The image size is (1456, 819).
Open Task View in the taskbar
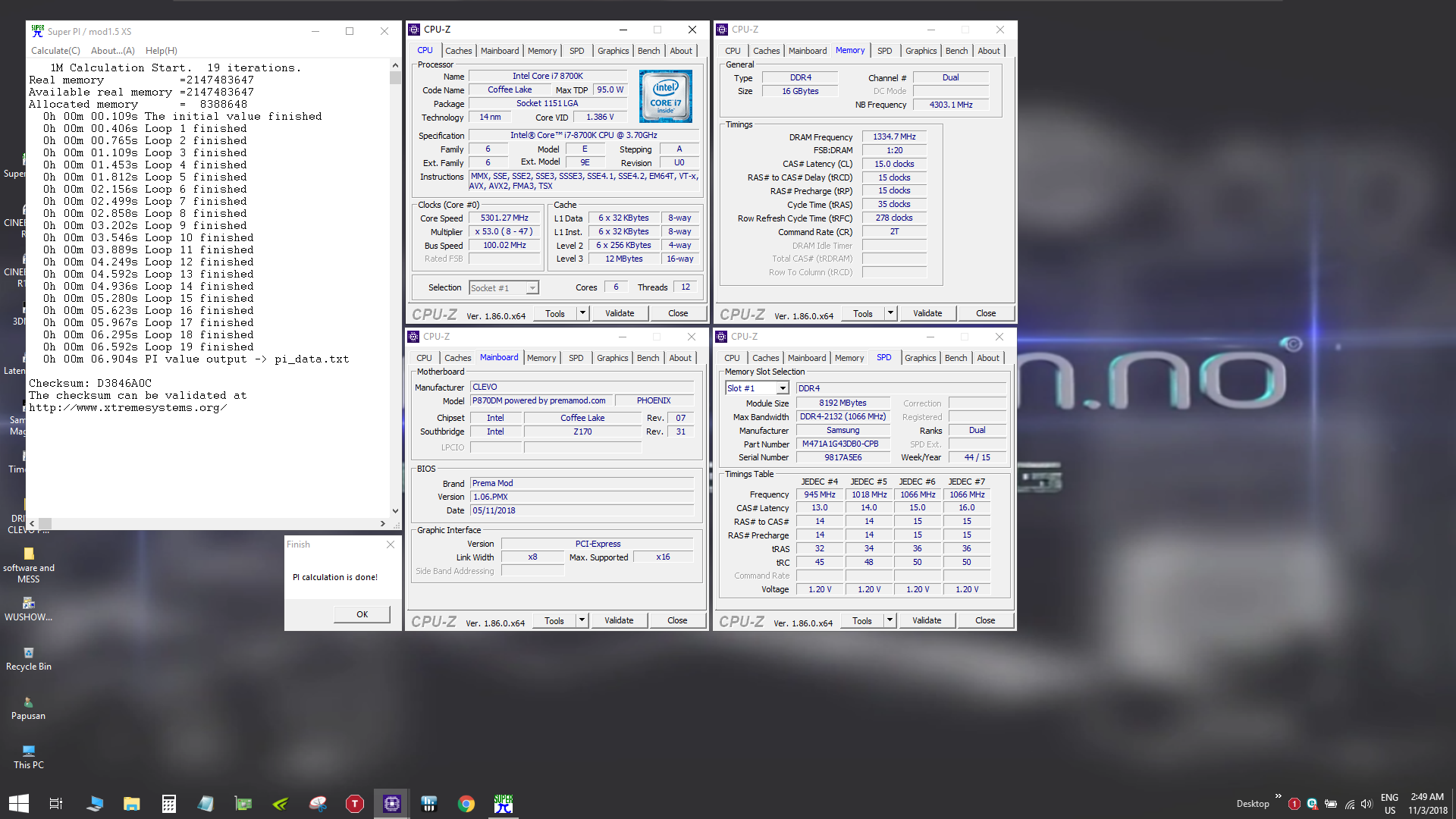point(56,803)
